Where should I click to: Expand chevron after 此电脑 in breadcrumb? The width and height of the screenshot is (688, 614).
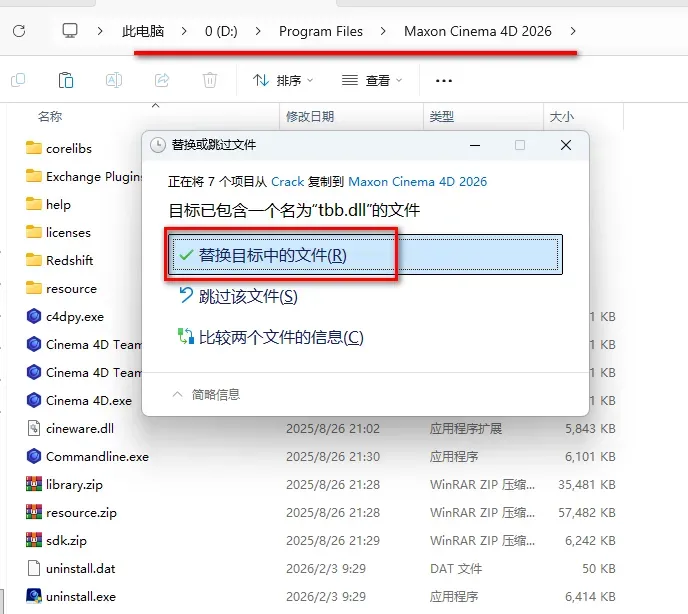[184, 31]
